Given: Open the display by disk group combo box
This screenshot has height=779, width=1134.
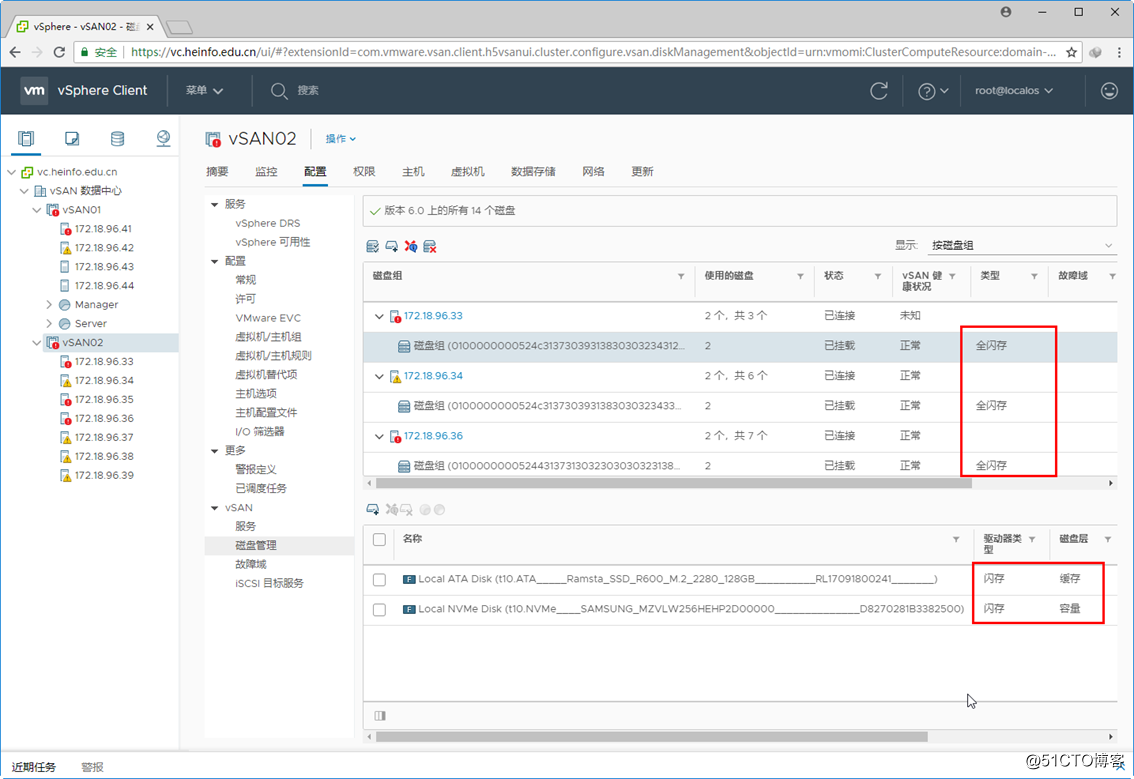Looking at the screenshot, I should [1022, 245].
